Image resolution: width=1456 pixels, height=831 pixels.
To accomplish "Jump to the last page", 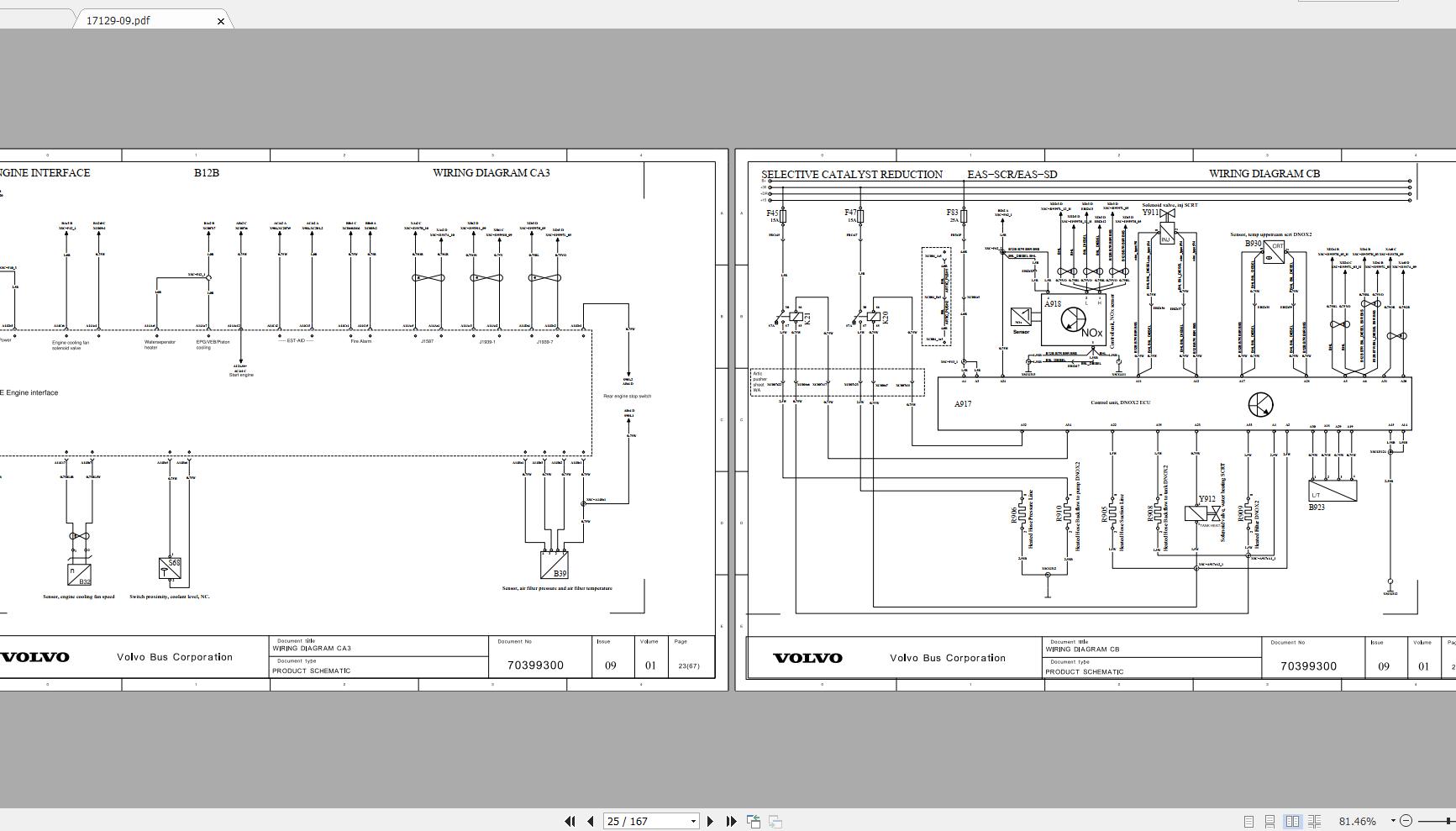I will pos(731,821).
